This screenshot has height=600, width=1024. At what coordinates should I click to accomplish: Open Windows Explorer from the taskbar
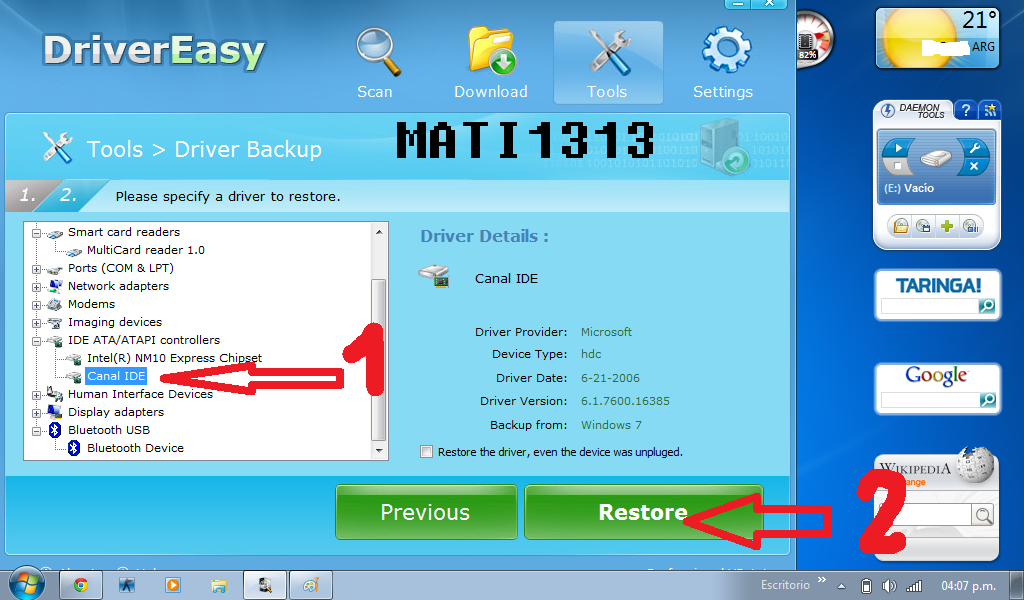tap(218, 585)
